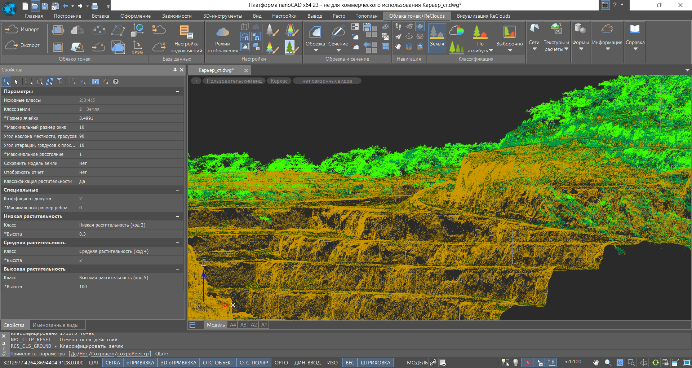The height and width of the screenshot is (368, 692).
Task: Click the Save All icon in quick access
Action: [55, 6]
